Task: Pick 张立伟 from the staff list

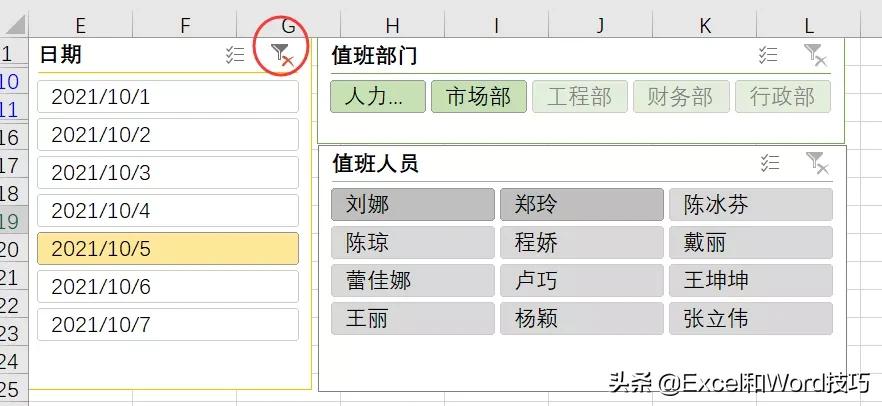Action: click(751, 319)
